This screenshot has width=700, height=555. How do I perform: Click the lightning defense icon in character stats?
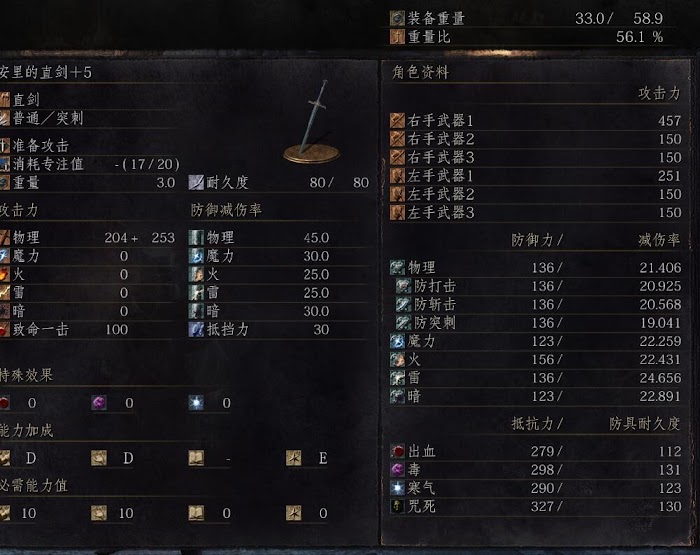[x=397, y=378]
